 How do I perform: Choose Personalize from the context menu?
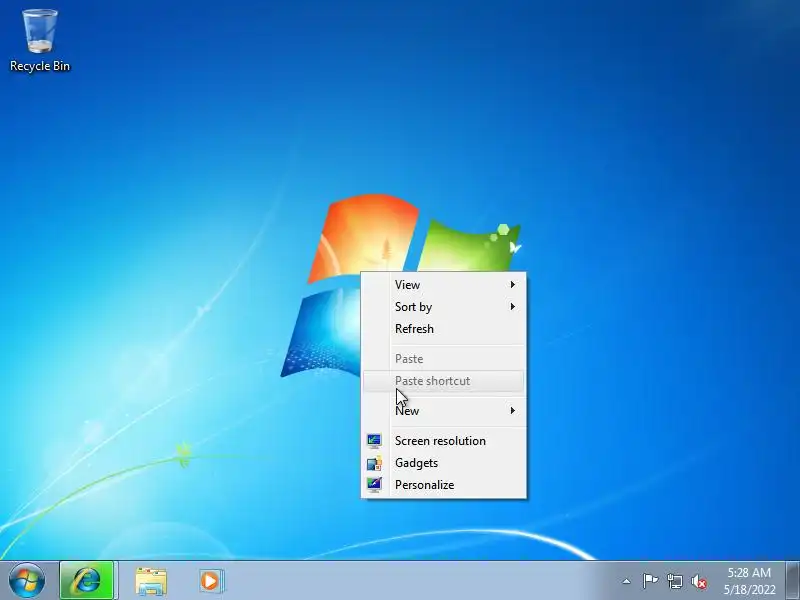click(443, 485)
